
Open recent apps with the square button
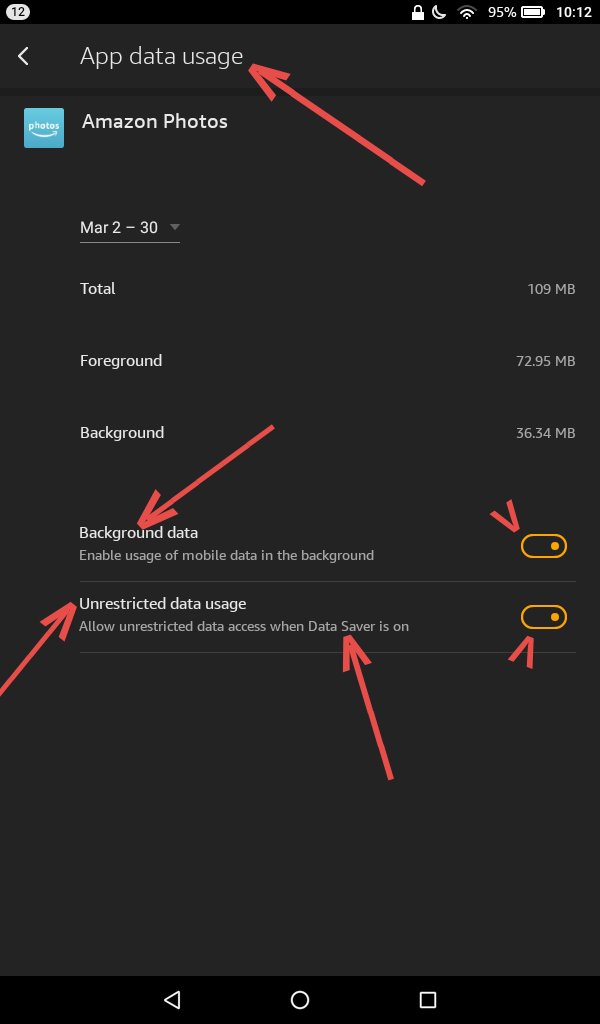(x=428, y=999)
